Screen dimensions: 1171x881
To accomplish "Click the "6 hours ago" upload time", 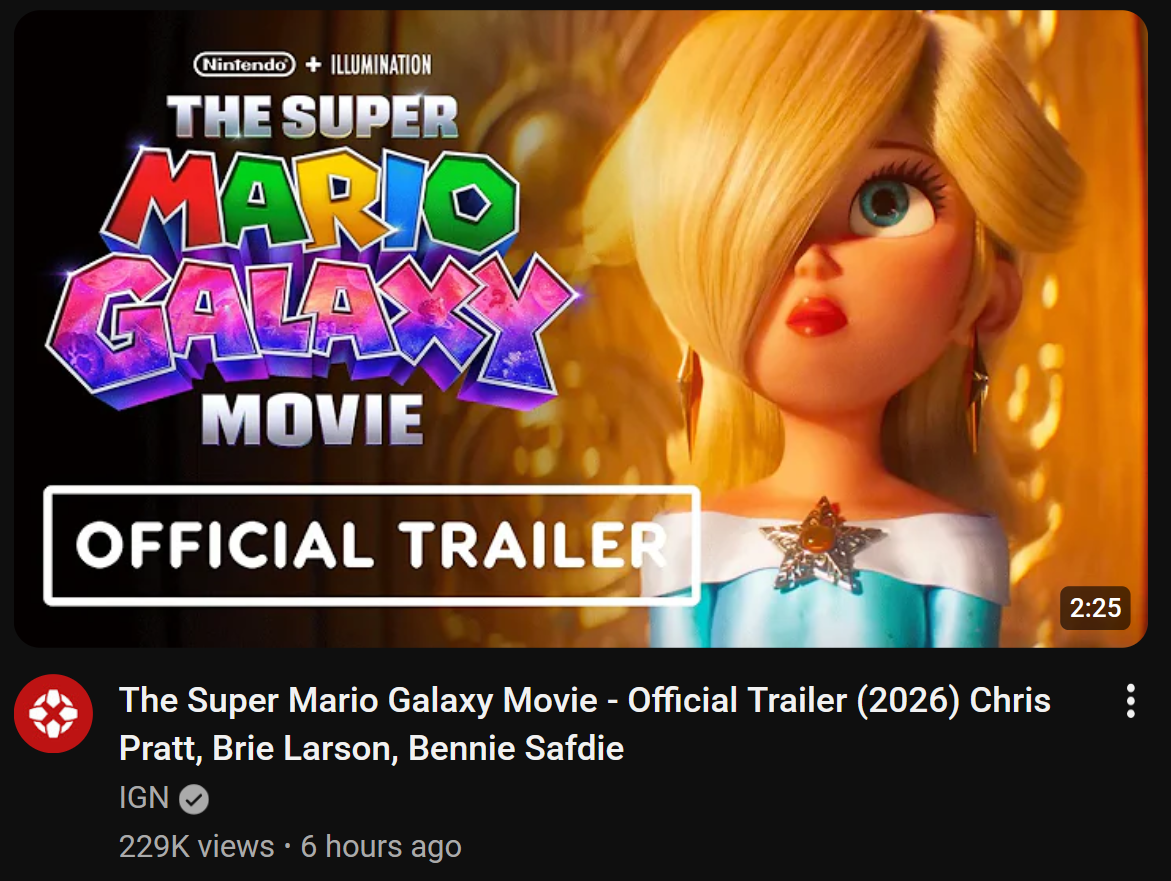I will [x=381, y=847].
